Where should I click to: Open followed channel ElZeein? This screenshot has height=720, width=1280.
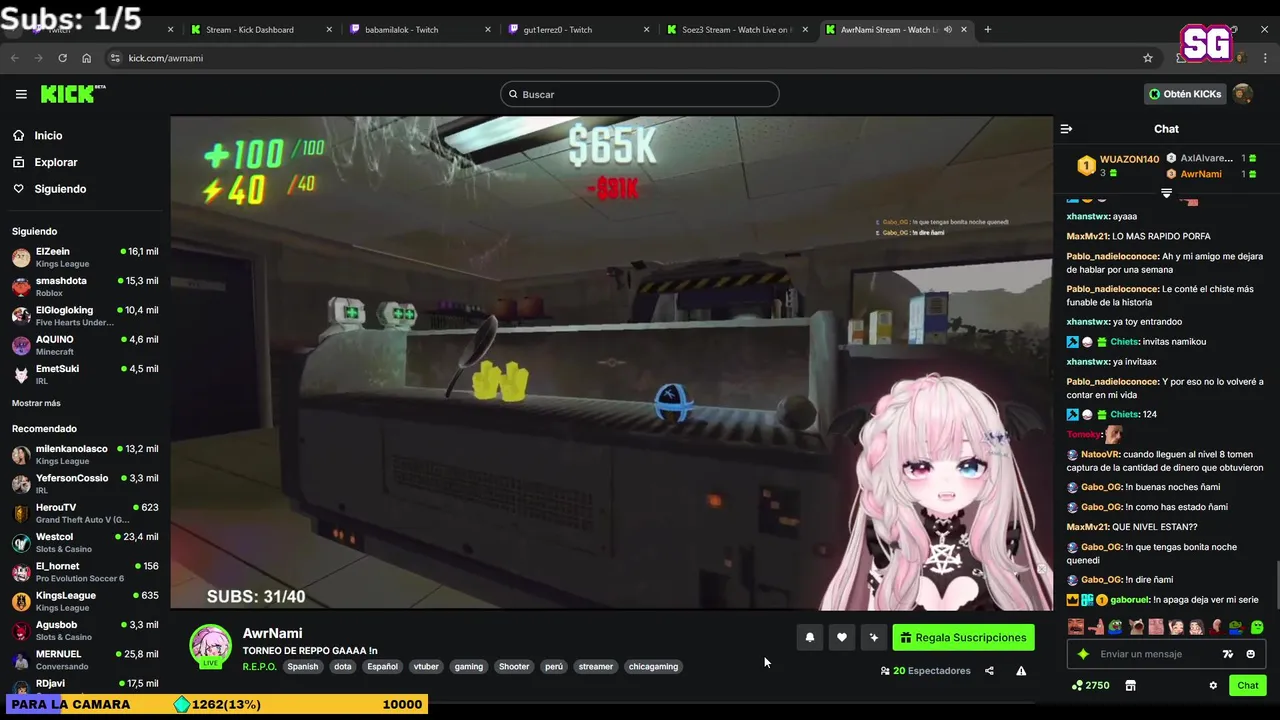tap(85, 257)
